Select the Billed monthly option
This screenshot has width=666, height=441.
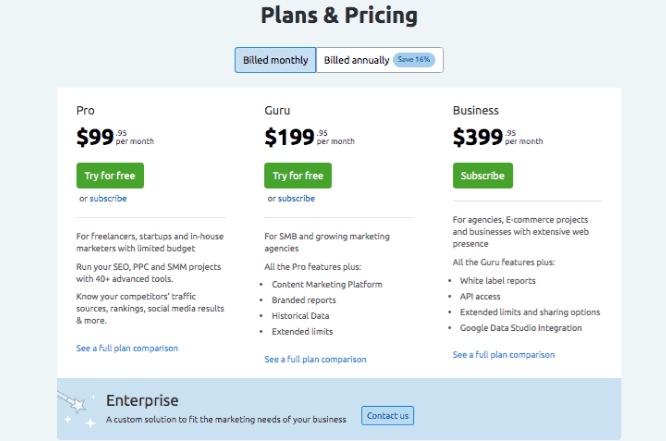[275, 60]
